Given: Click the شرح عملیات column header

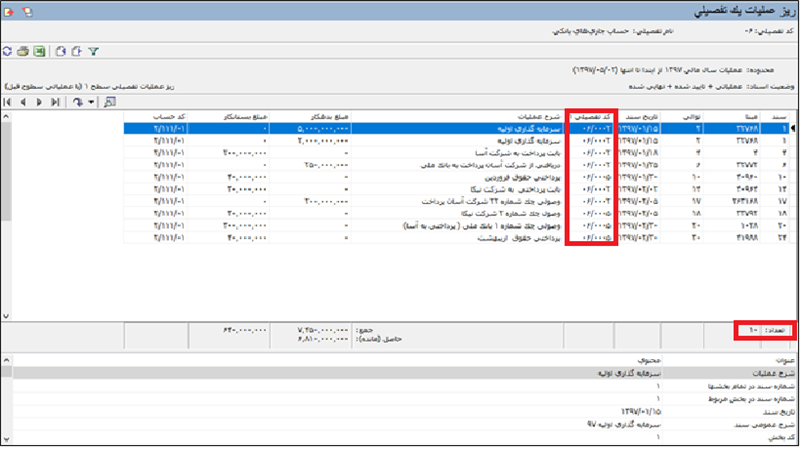Looking at the screenshot, I should click(522, 116).
